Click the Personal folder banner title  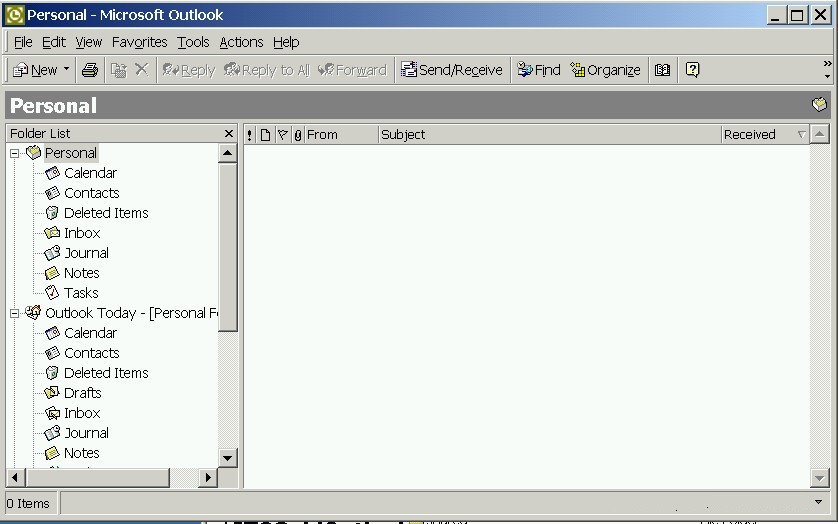click(x=53, y=105)
